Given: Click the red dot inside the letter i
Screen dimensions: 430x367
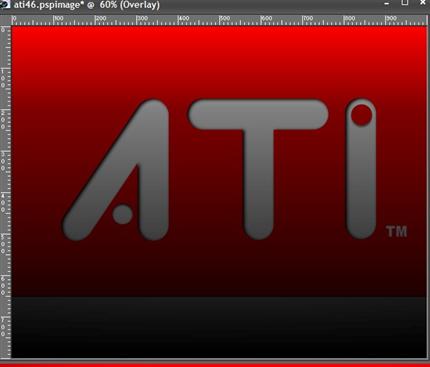Looking at the screenshot, I should click(361, 115).
